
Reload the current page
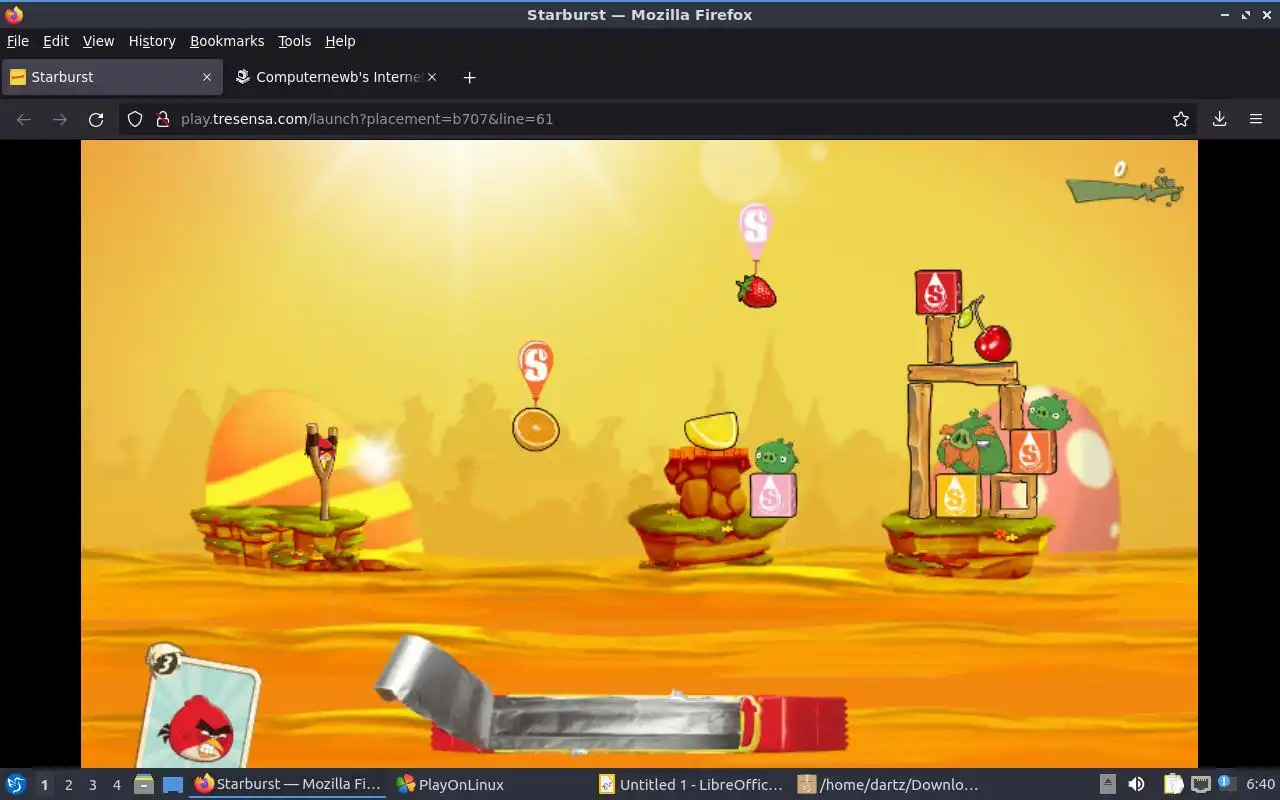click(x=96, y=119)
